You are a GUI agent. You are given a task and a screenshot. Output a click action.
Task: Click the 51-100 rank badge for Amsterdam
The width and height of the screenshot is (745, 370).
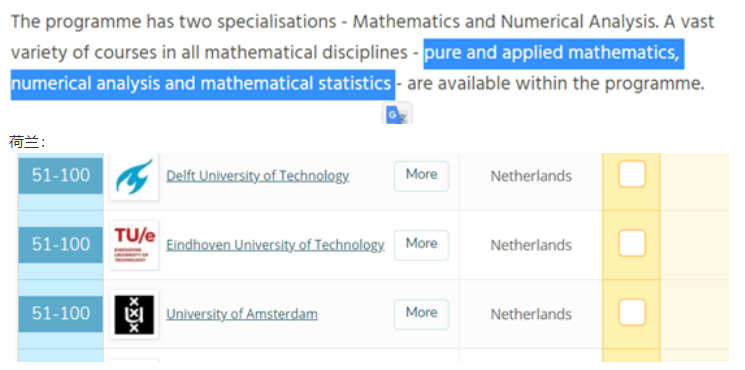[x=60, y=314]
